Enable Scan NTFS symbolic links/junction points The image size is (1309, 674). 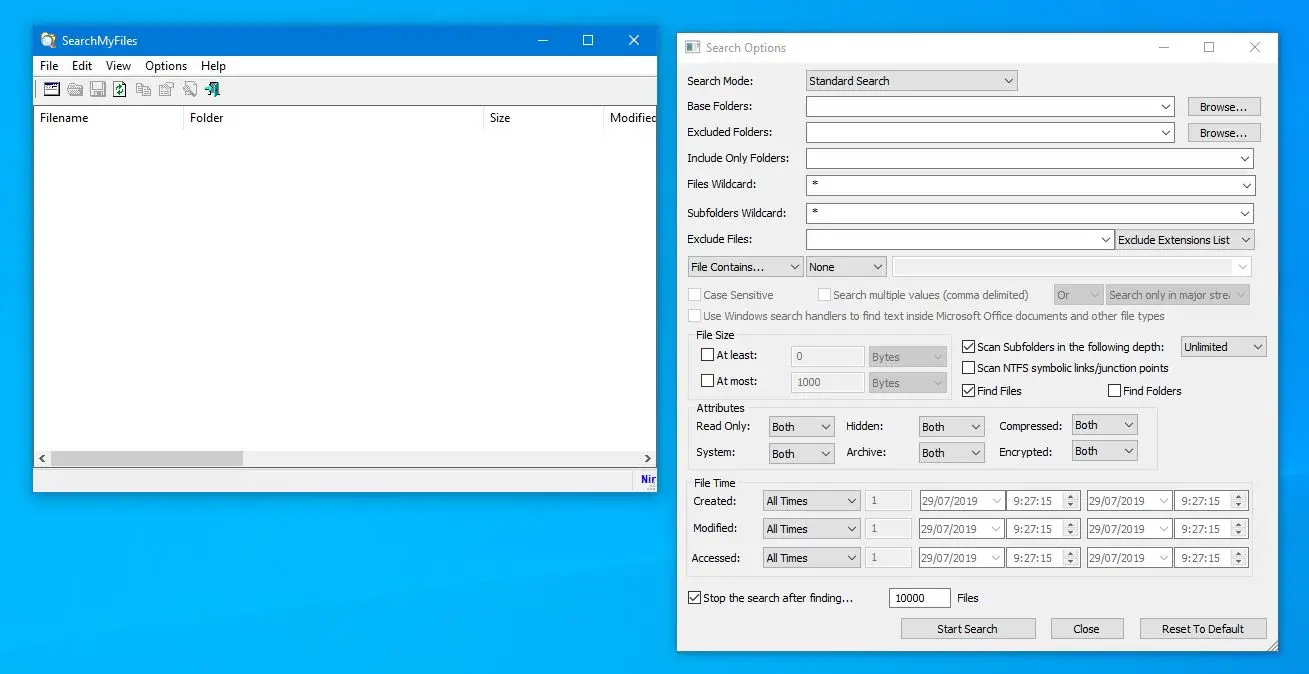point(968,368)
